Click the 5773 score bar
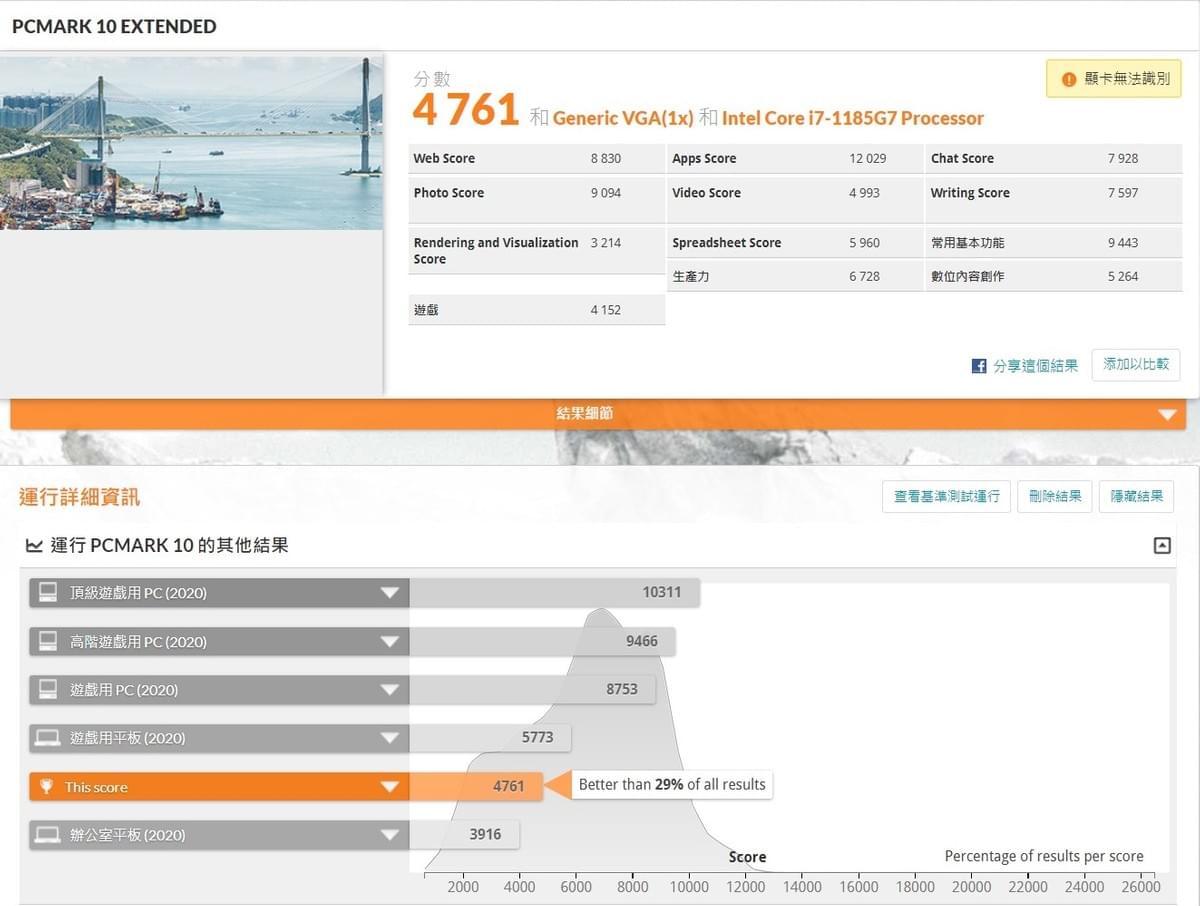 click(x=490, y=738)
